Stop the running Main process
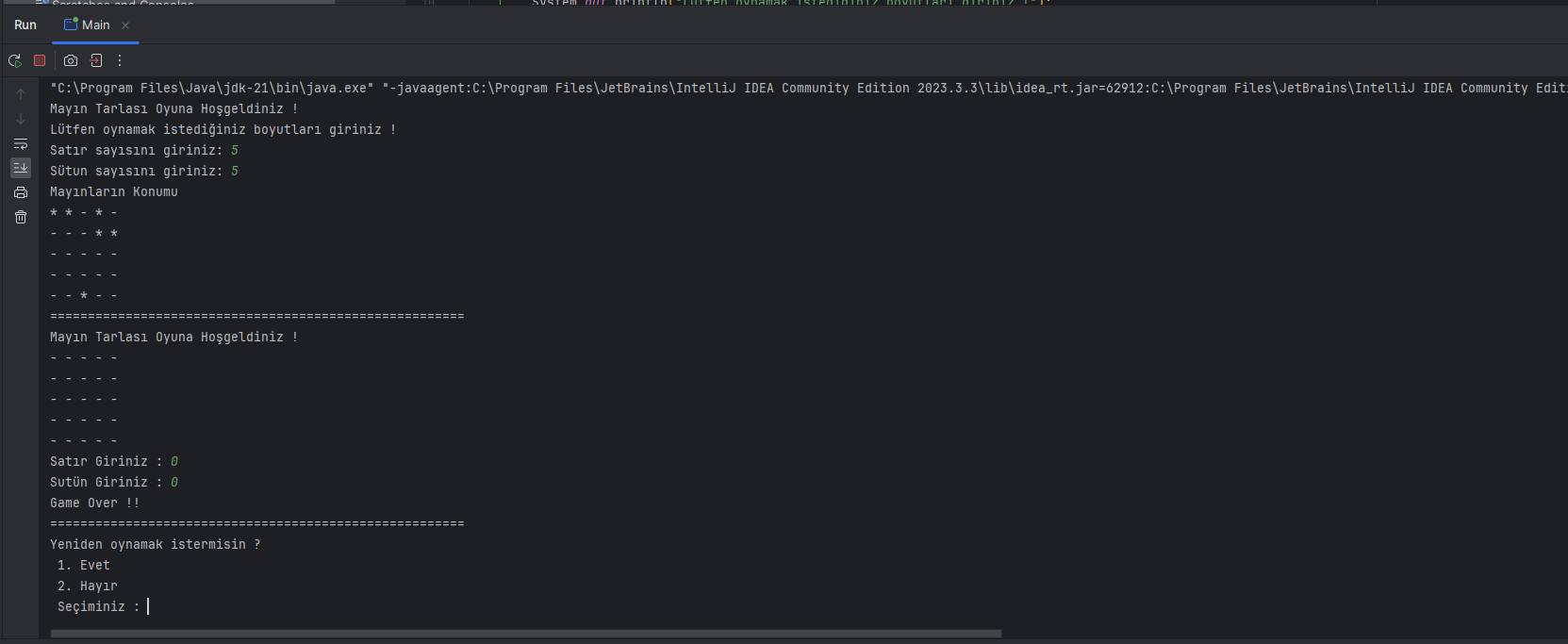The height and width of the screenshot is (644, 1568). pyautogui.click(x=40, y=60)
